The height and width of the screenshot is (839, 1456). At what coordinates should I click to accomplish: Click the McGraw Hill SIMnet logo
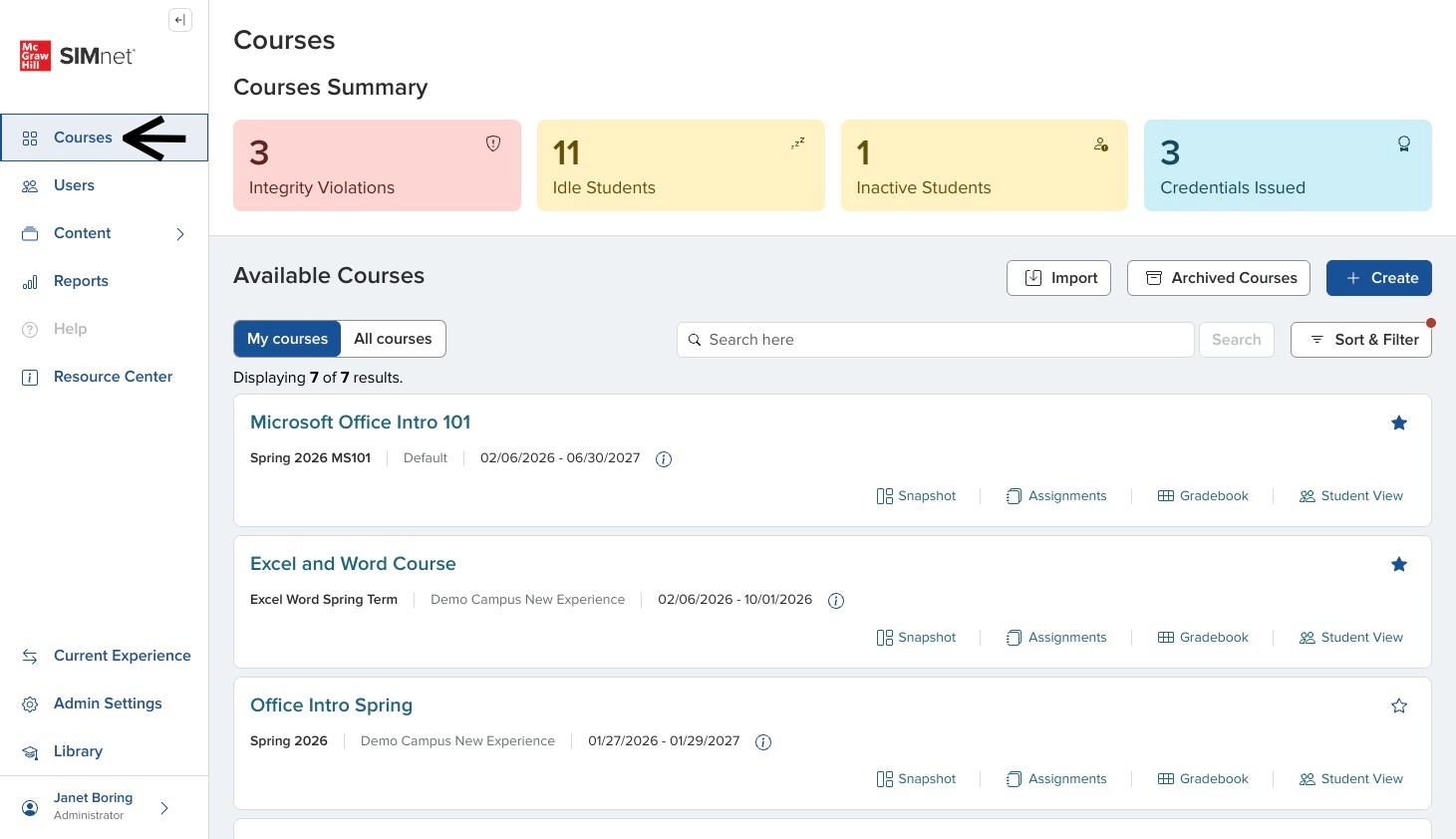78,56
